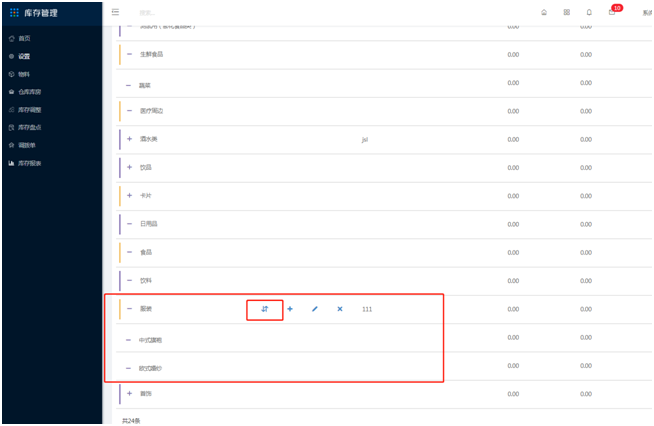The width and height of the screenshot is (654, 426).
Task: Select the 酒水类 category name
Action: click(148, 139)
